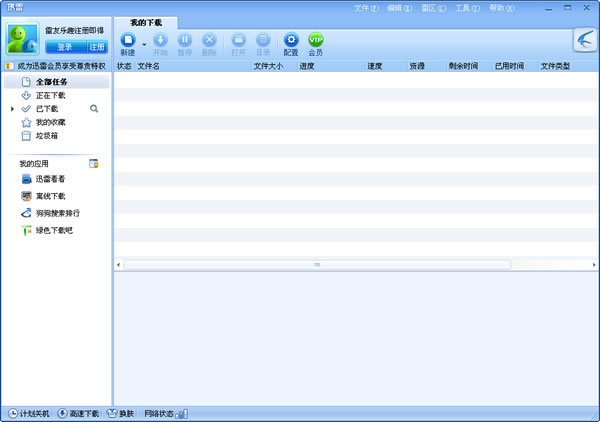The width and height of the screenshot is (600, 422).
Task: Select the 我的下载 tab
Action: [x=146, y=21]
